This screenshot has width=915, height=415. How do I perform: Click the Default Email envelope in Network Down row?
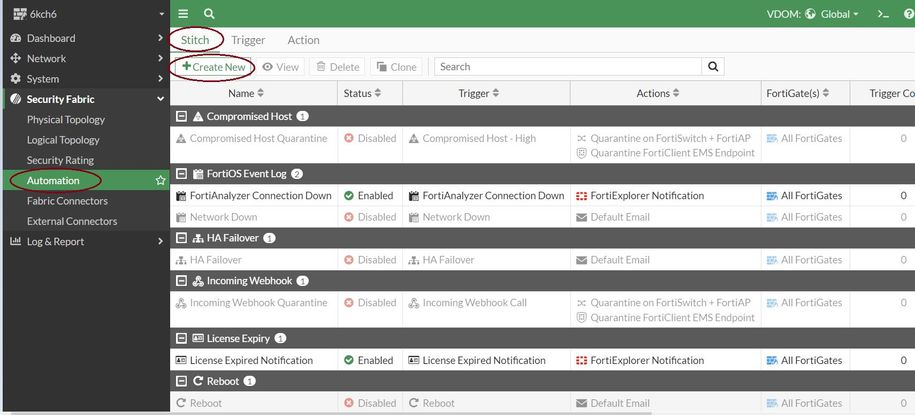pyautogui.click(x=581, y=217)
